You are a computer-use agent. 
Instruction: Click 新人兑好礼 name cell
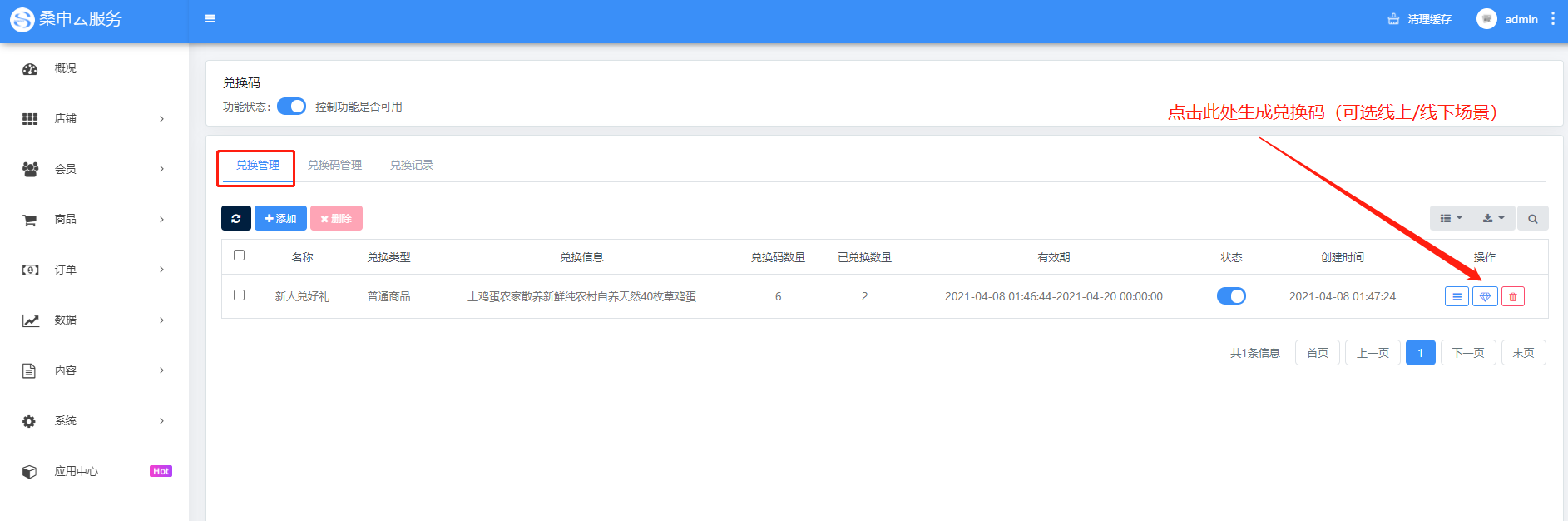click(x=302, y=296)
